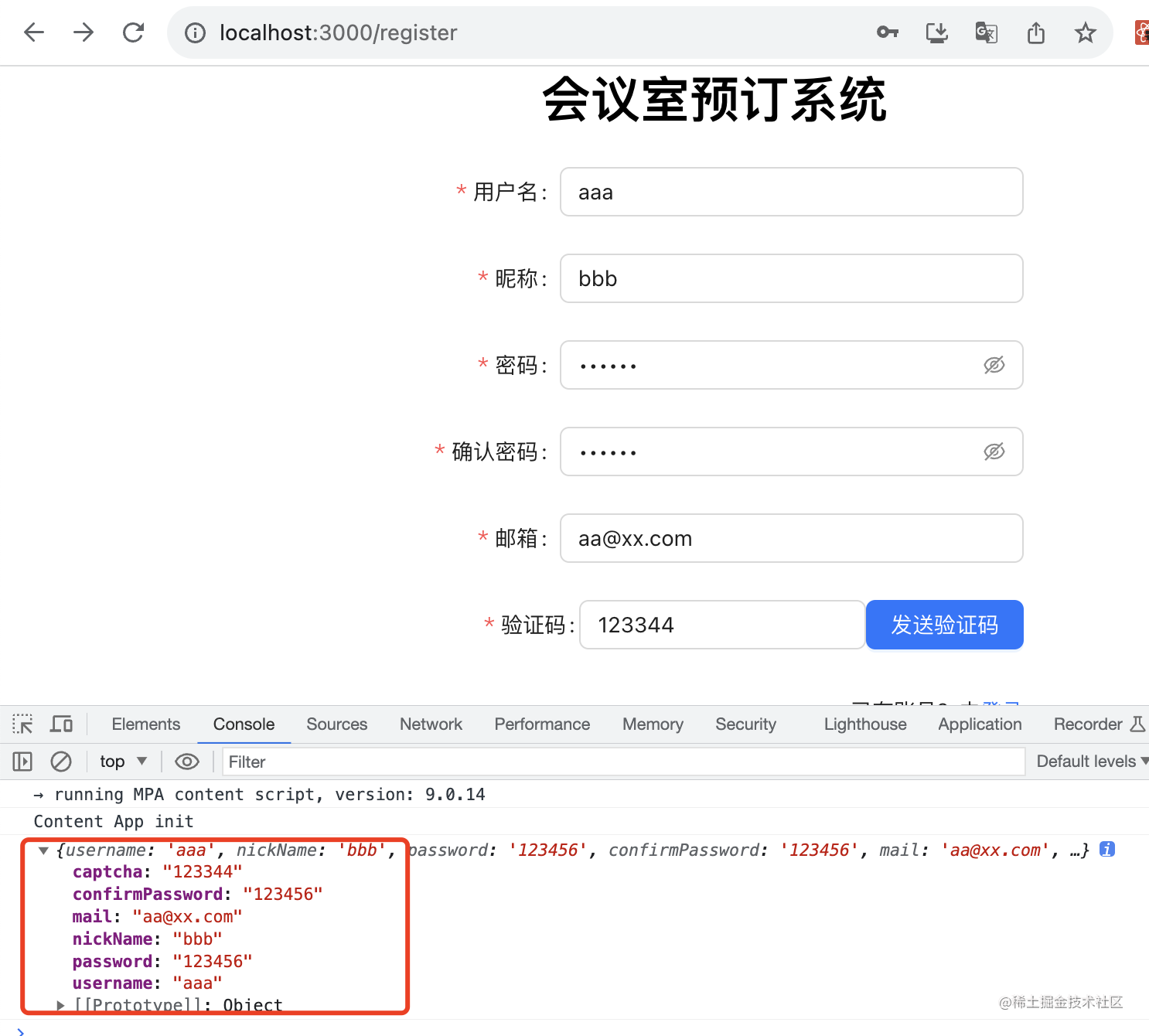Collapse the logged object's disclosure triangle
The width and height of the screenshot is (1149, 1036).
[43, 850]
